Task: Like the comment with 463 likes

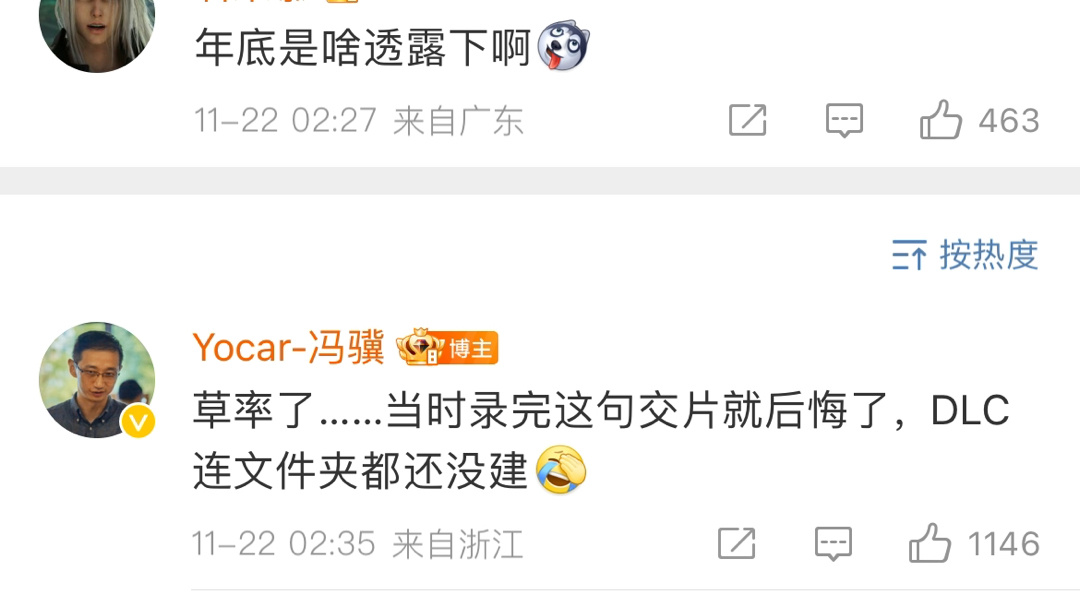Action: tap(940, 120)
